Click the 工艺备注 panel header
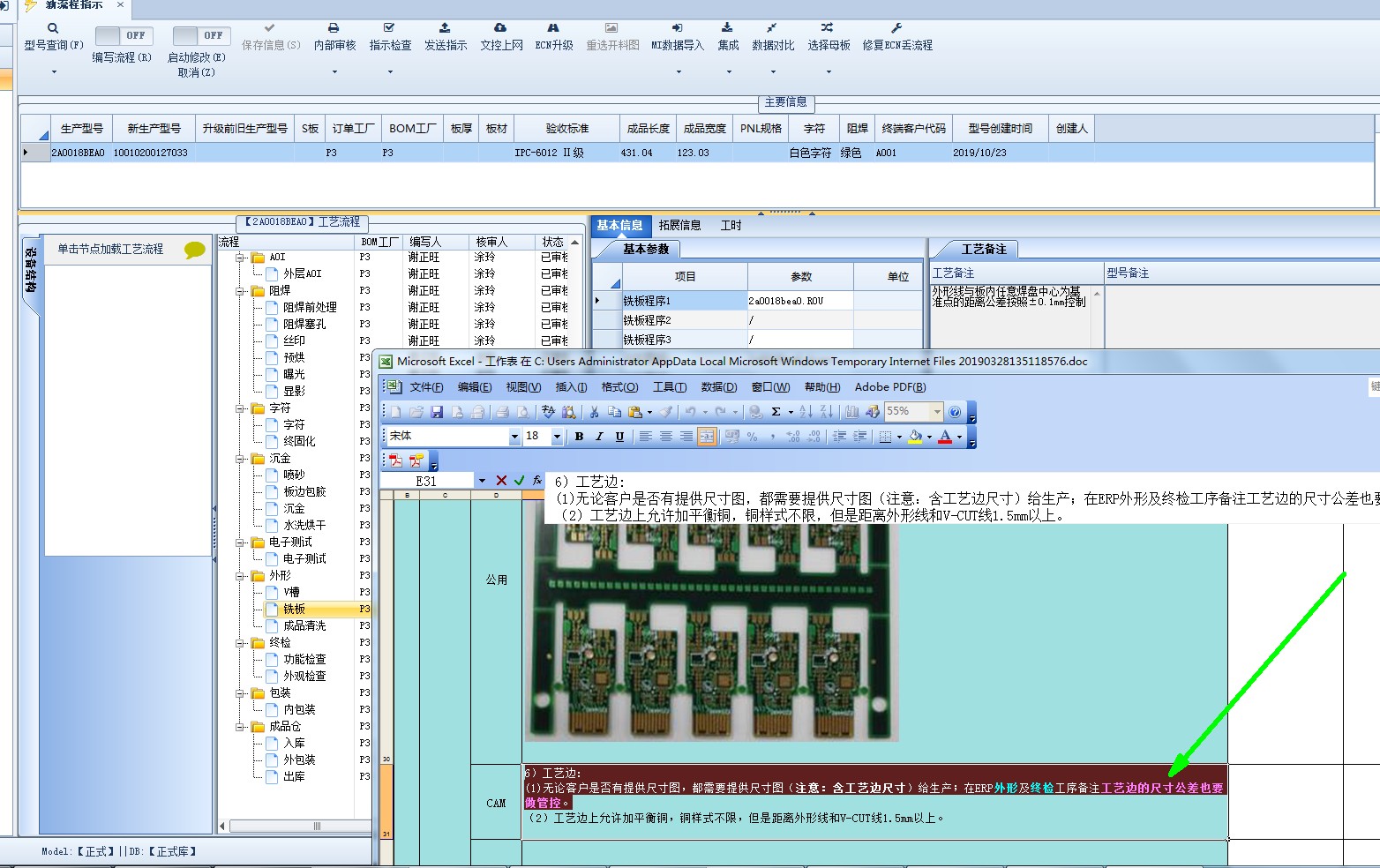 click(983, 250)
